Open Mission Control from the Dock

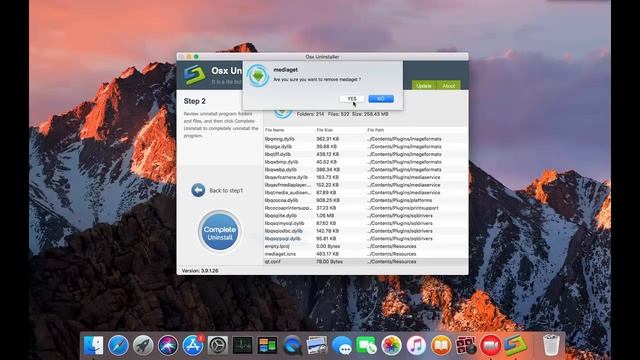click(x=267, y=345)
